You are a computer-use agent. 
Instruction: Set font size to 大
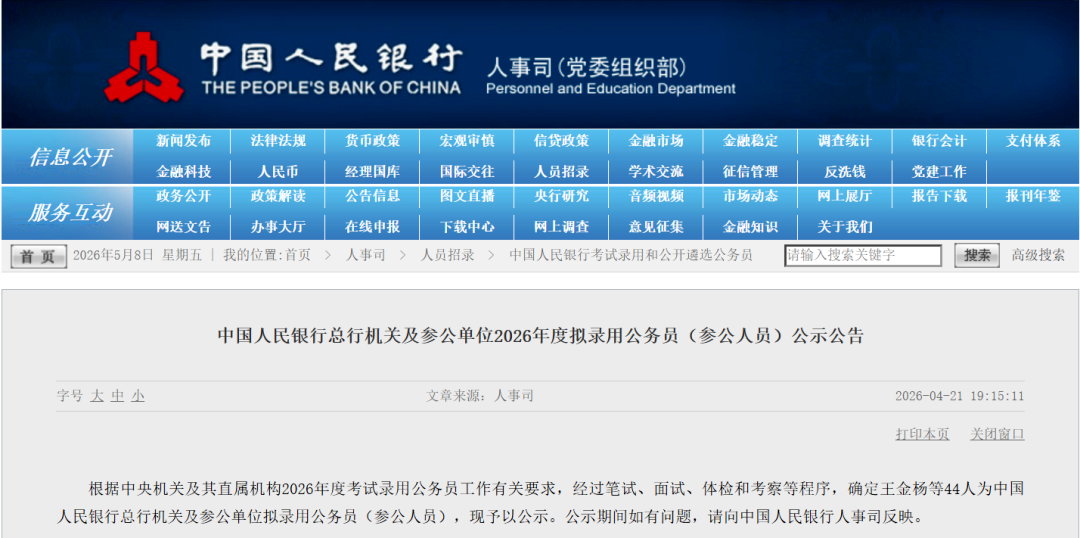tap(97, 396)
